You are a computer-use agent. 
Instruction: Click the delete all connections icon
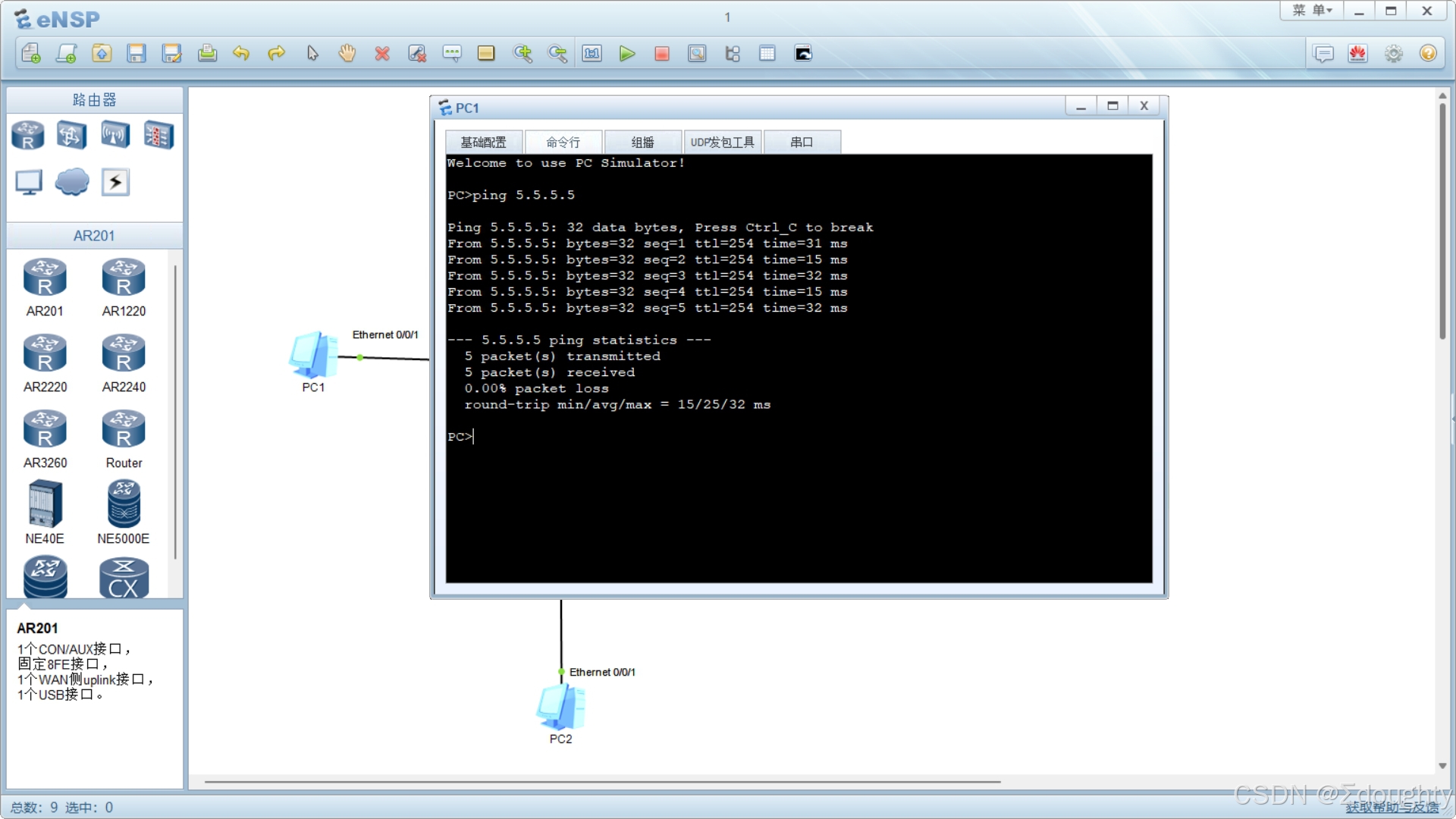[417, 53]
